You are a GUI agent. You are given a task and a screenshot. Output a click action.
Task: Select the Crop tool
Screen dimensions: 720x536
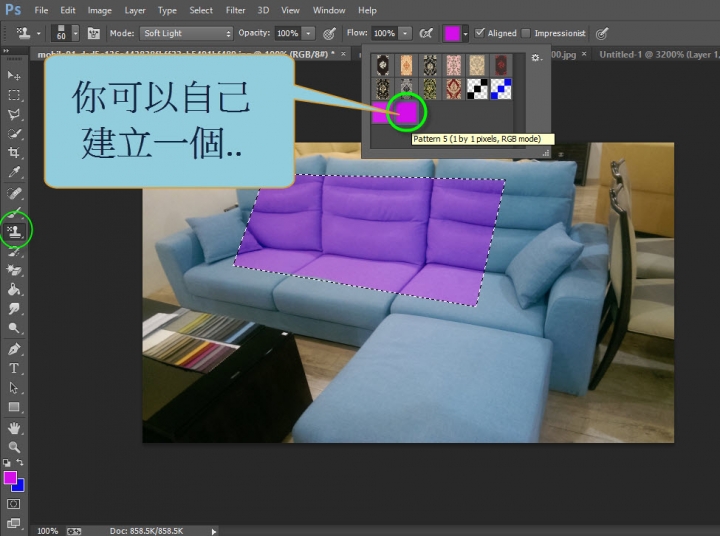[x=14, y=152]
